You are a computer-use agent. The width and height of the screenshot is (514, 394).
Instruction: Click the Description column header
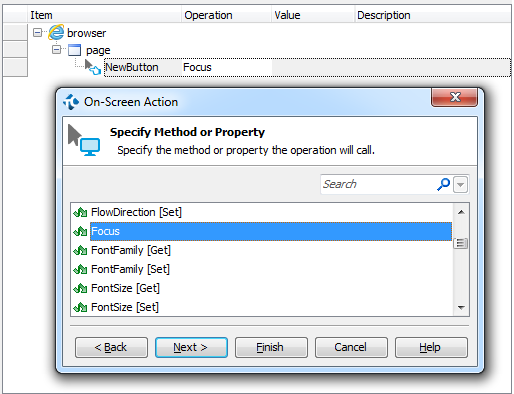[433, 15]
